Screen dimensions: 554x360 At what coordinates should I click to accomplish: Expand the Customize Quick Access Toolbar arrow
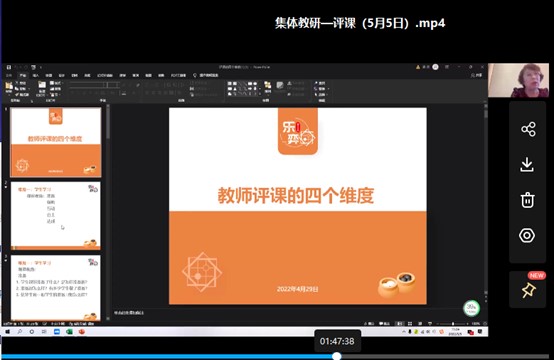pos(41,67)
